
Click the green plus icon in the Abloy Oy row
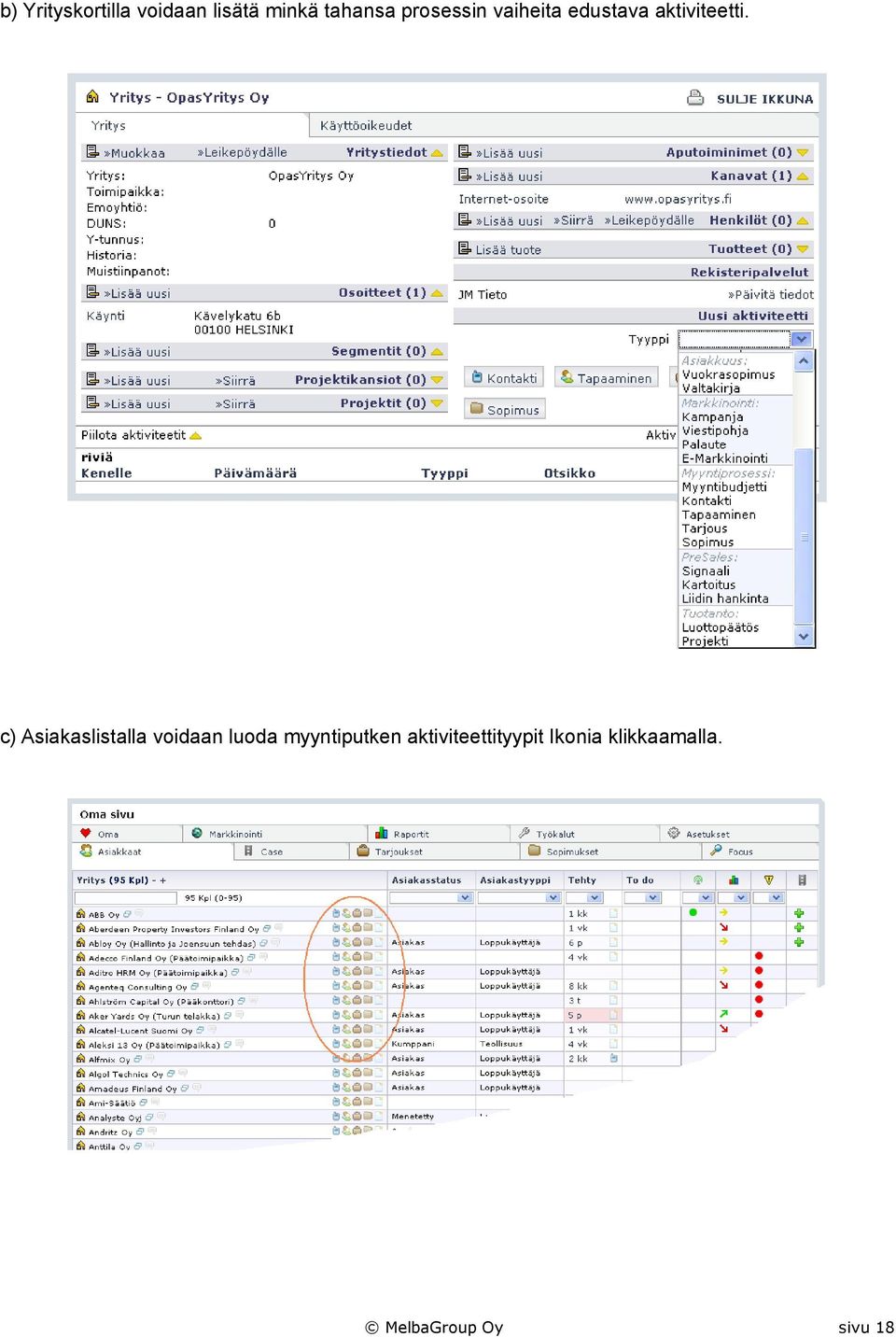point(799,942)
